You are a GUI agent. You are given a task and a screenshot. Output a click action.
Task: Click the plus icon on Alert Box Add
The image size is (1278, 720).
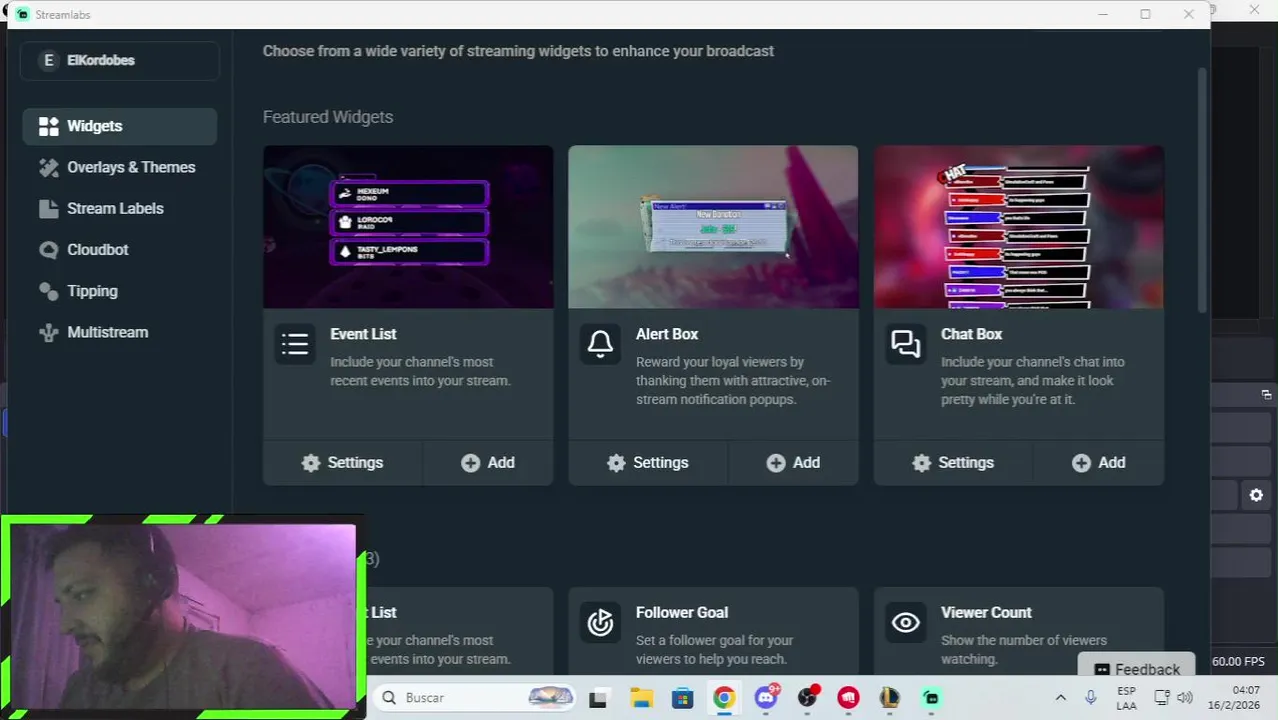(x=776, y=463)
